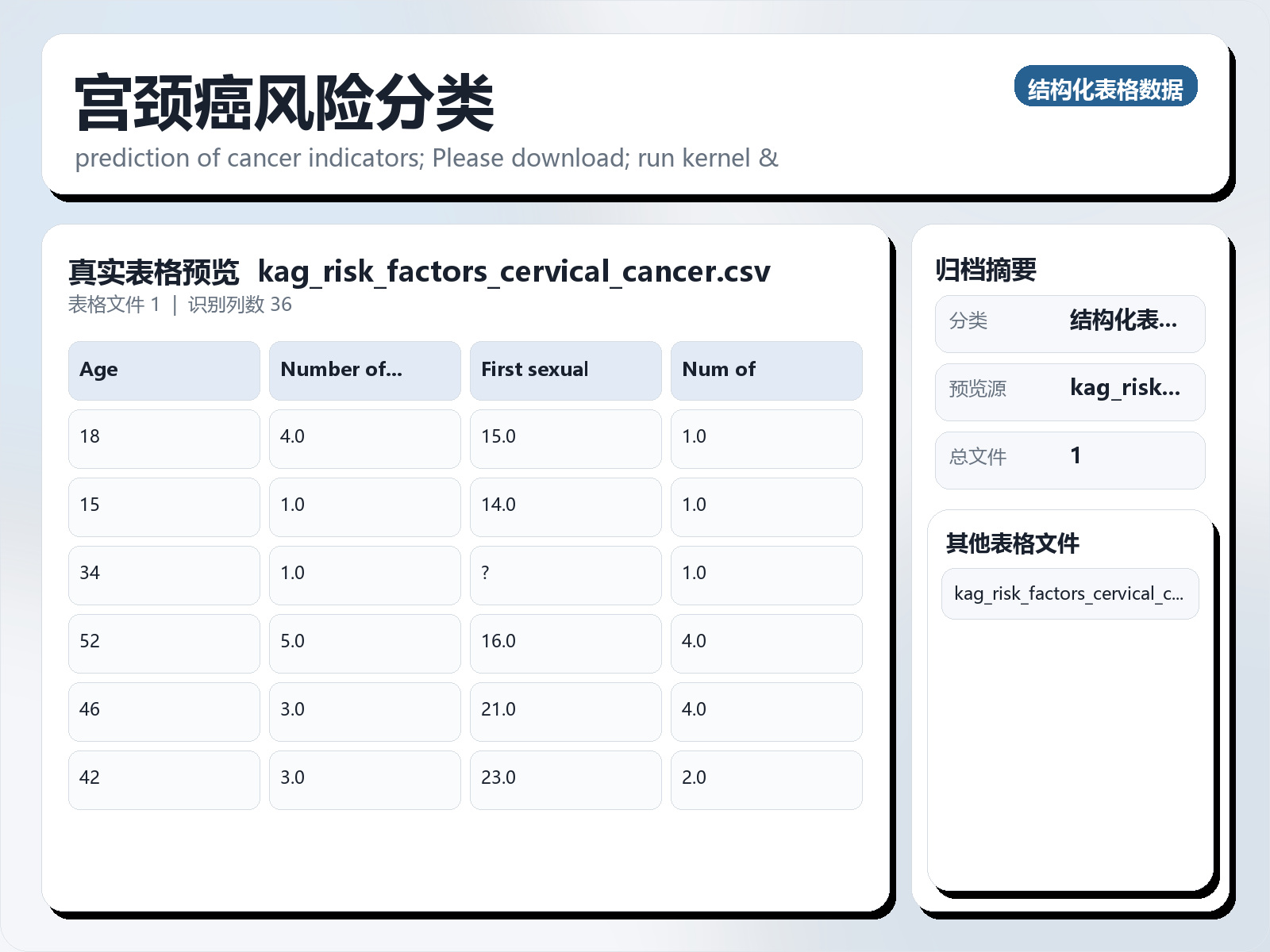Select the 5.0 cell in Number of column
This screenshot has width=1270, height=952.
click(364, 643)
